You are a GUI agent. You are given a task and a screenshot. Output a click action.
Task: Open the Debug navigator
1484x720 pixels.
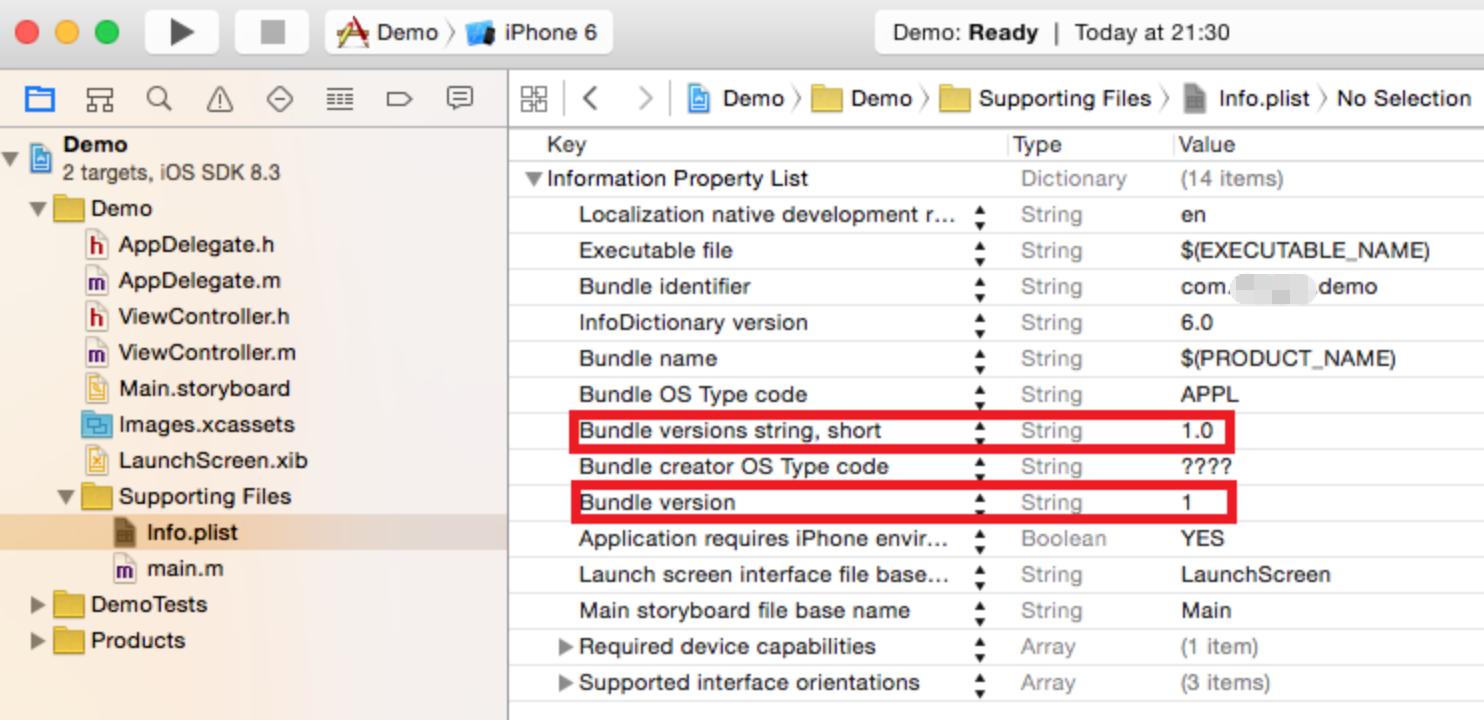[339, 98]
